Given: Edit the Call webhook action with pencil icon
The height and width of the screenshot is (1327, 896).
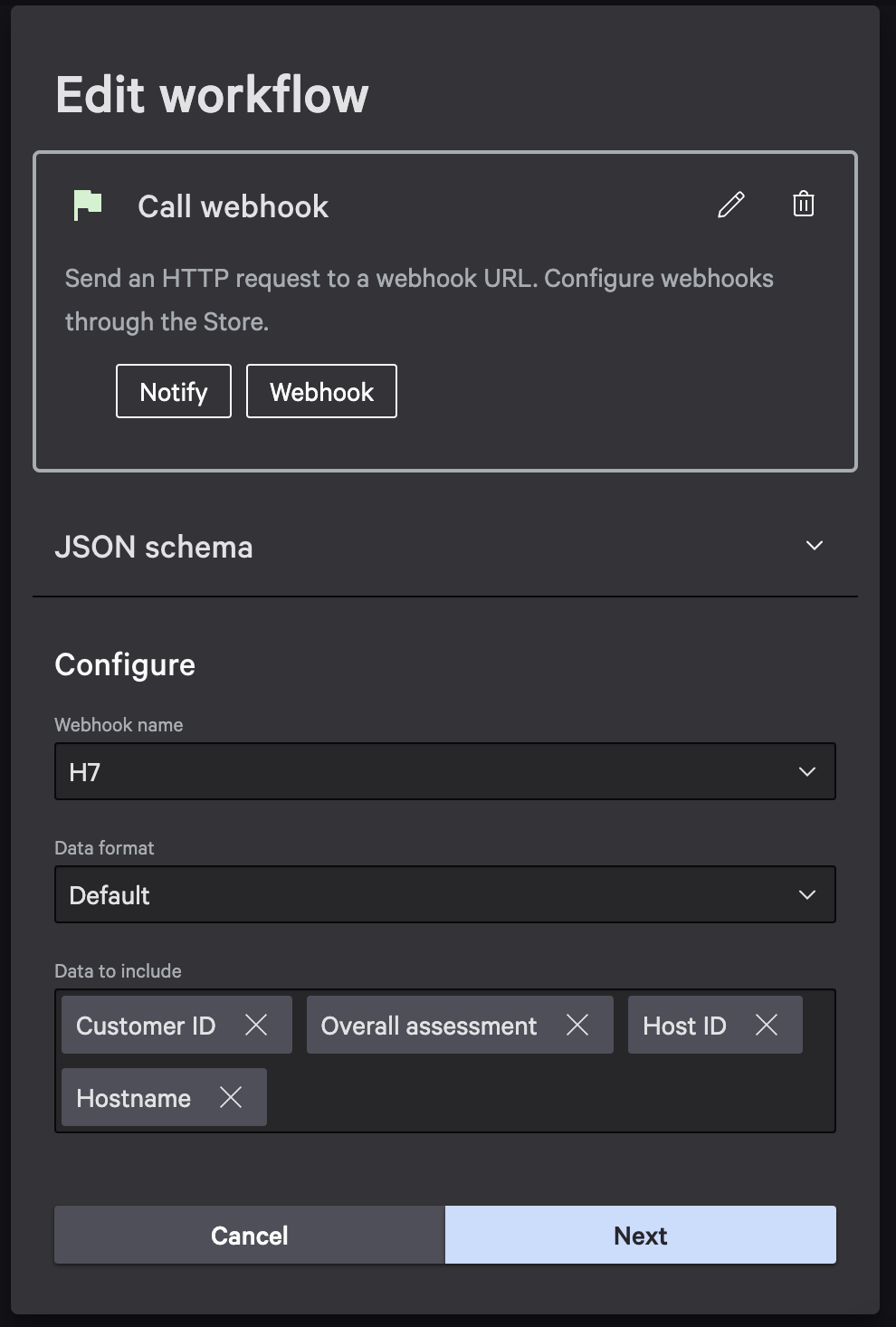Looking at the screenshot, I should tap(730, 205).
